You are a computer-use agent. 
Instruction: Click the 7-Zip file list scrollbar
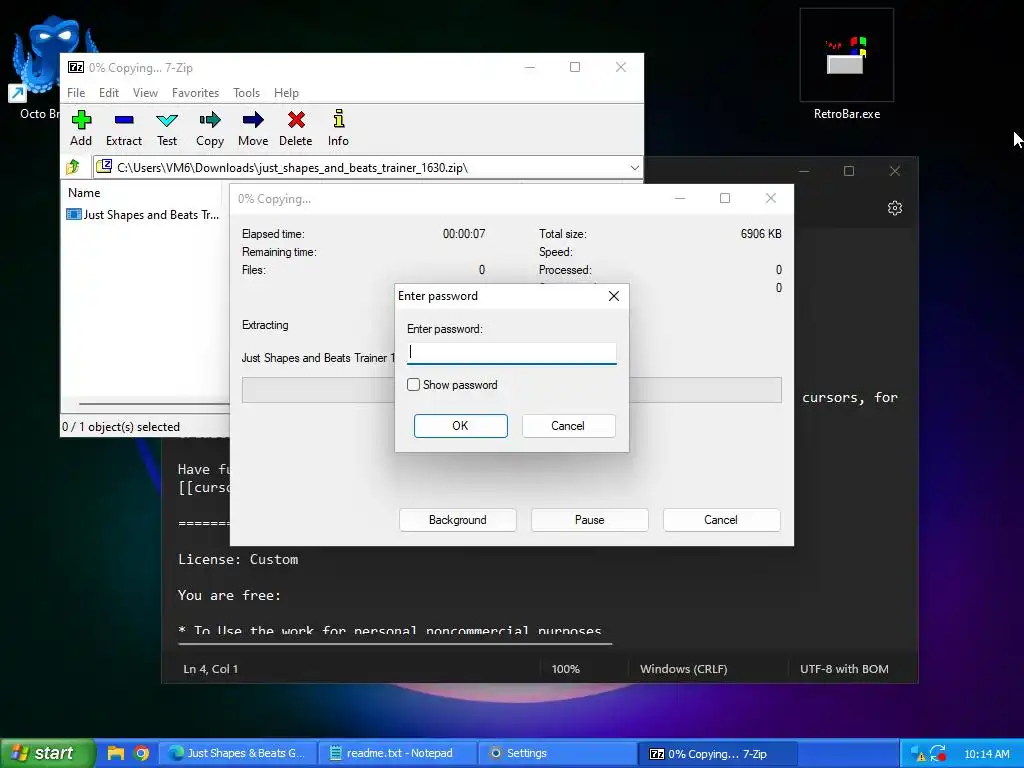[x=154, y=404]
